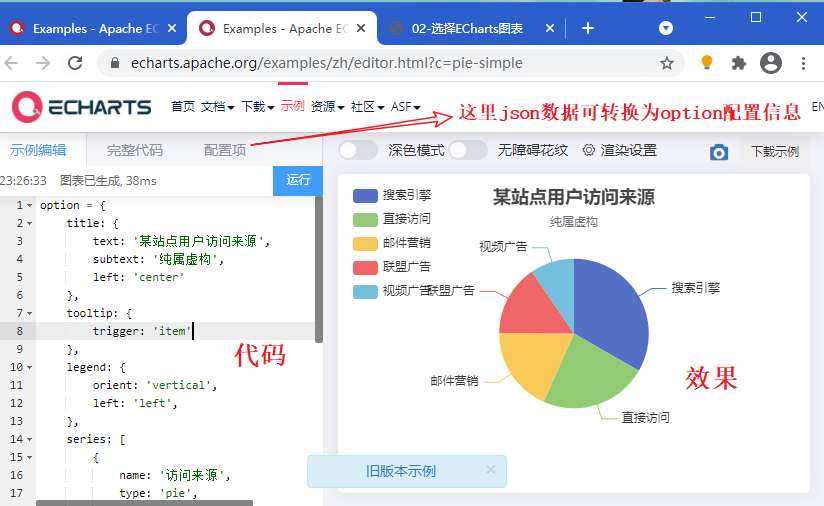The width and height of the screenshot is (824, 506).
Task: Collapse code fold arrow on line 2
Action: (29, 223)
